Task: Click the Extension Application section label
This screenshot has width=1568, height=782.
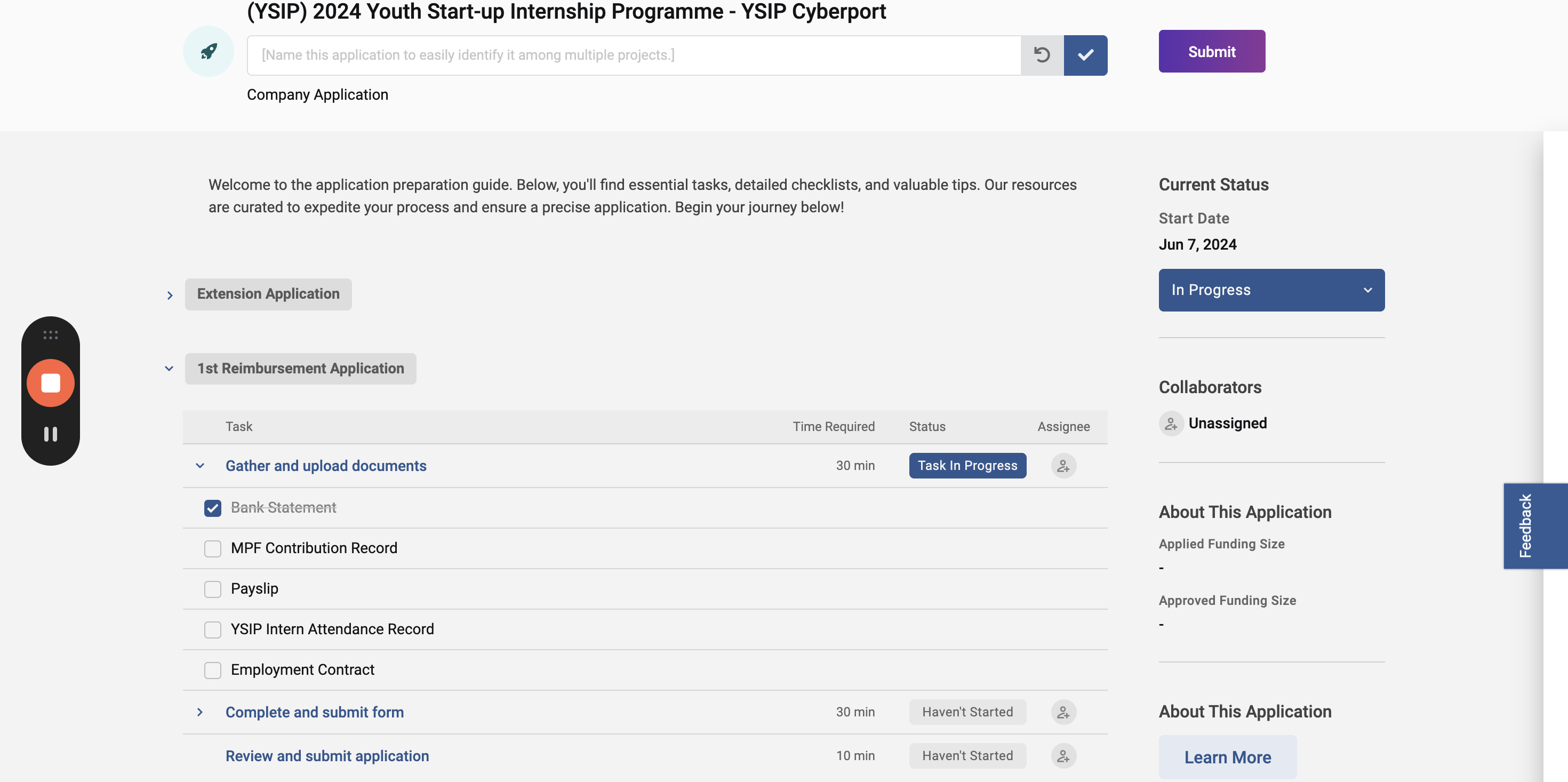Action: (x=268, y=294)
